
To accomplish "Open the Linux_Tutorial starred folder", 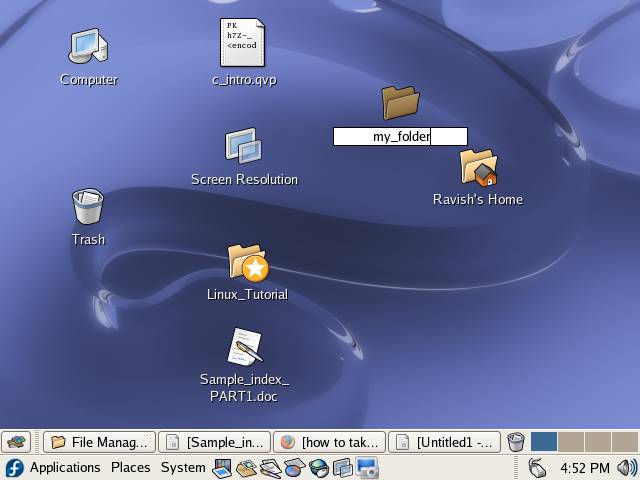I will (x=247, y=262).
